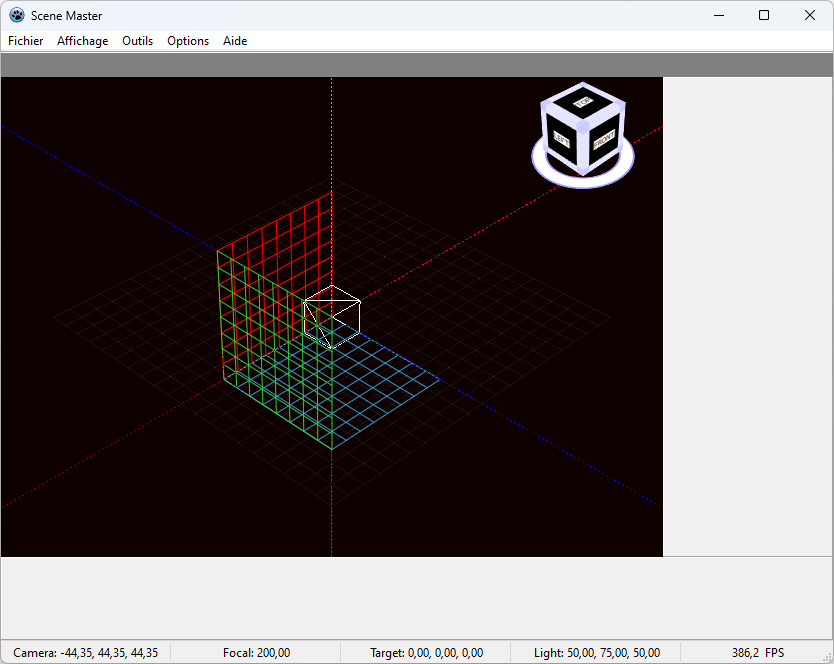Open the Options menu
The width and height of the screenshot is (834, 664).
point(188,41)
